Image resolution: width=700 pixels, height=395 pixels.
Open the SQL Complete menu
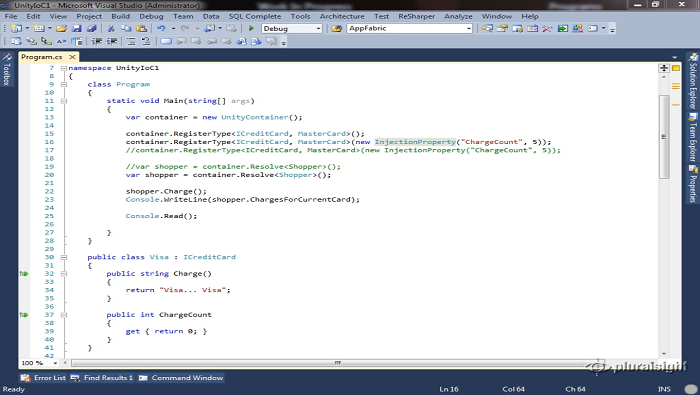pyautogui.click(x=255, y=16)
